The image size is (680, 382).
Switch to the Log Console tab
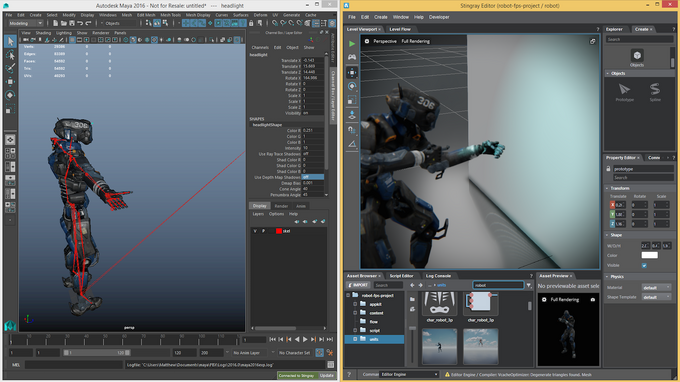tap(438, 276)
